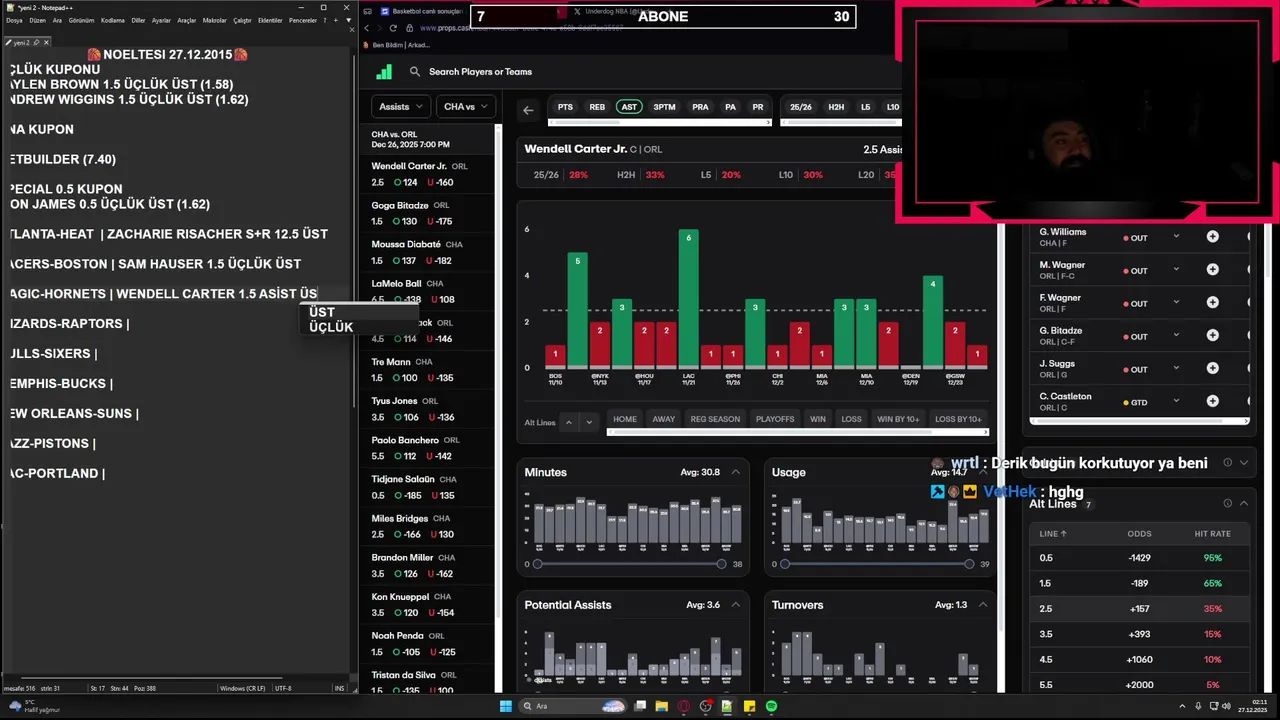Viewport: 1280px width, 720px height.
Task: Collapse the Alt Lines section
Action: coord(1244,503)
